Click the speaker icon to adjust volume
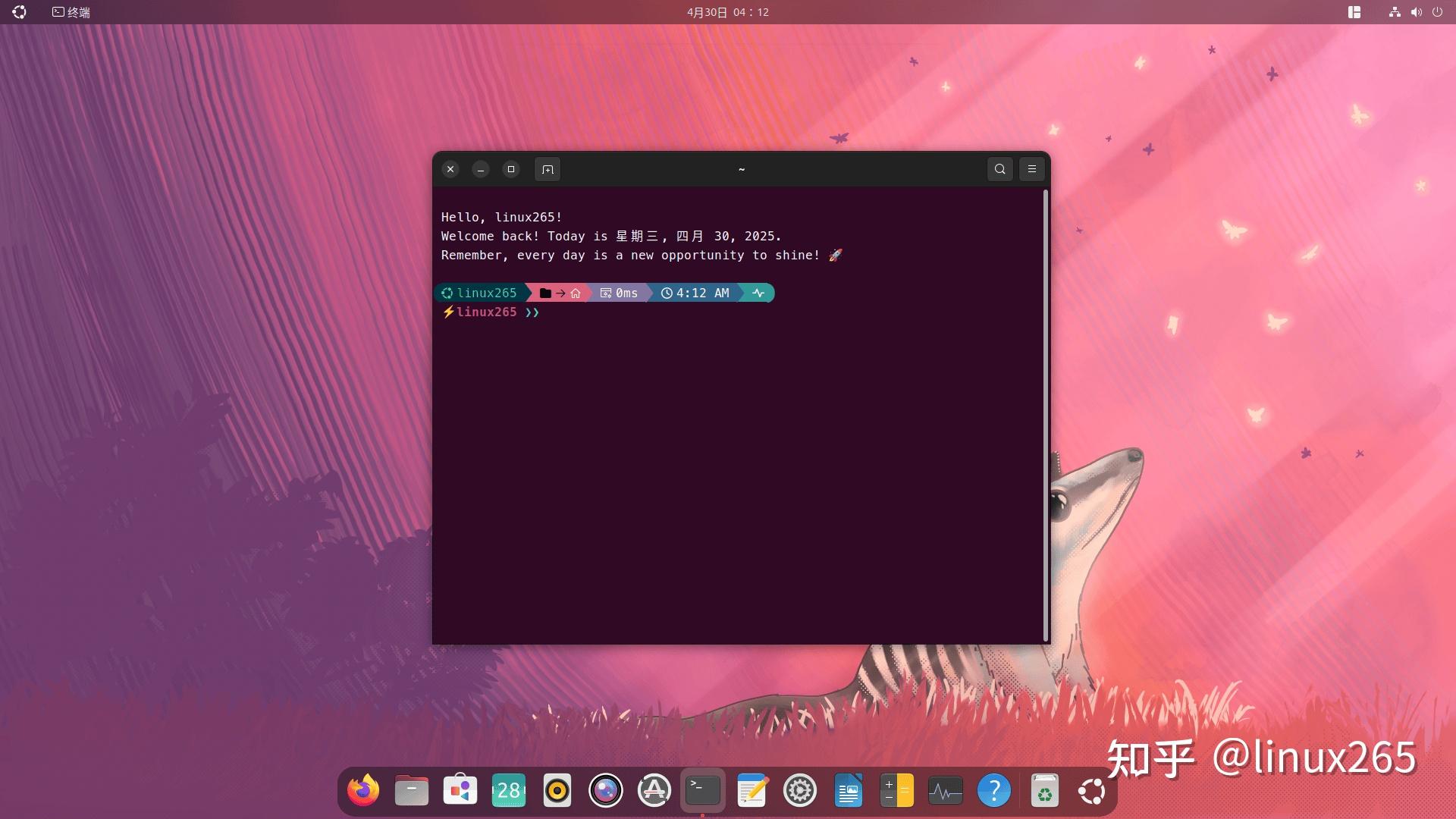The width and height of the screenshot is (1456, 819). click(1415, 11)
